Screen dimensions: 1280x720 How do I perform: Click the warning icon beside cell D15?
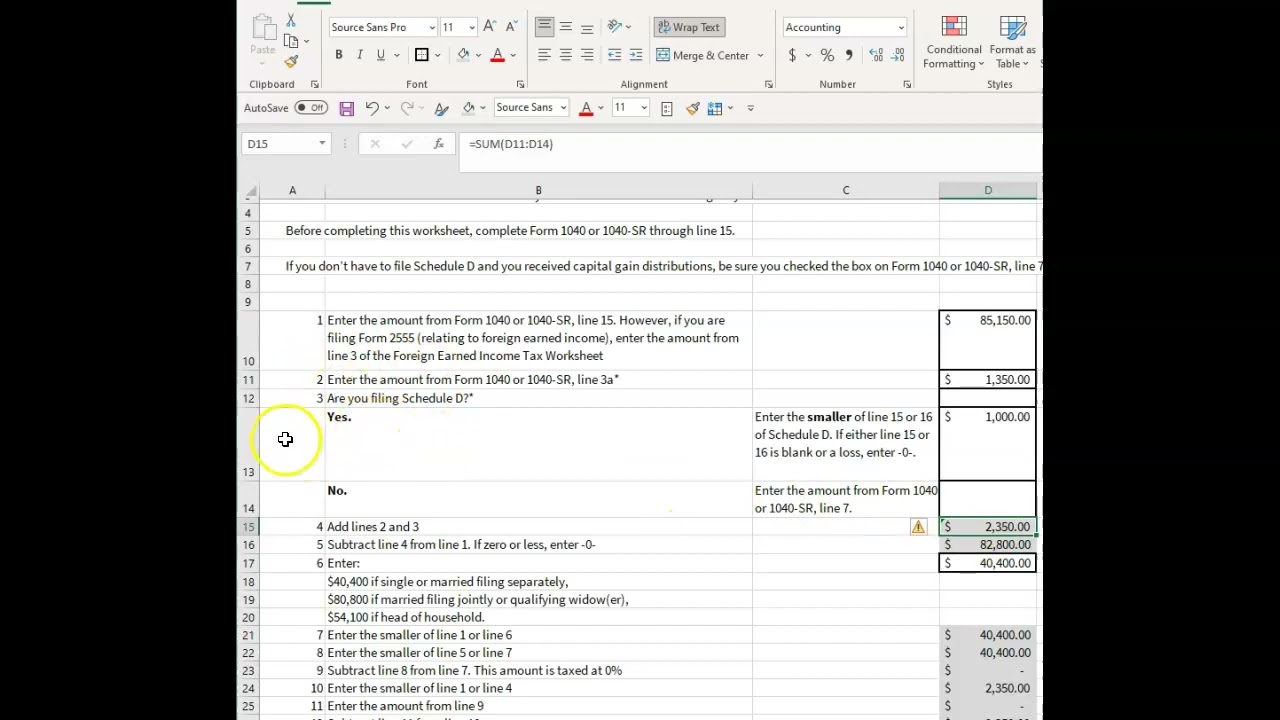918,527
